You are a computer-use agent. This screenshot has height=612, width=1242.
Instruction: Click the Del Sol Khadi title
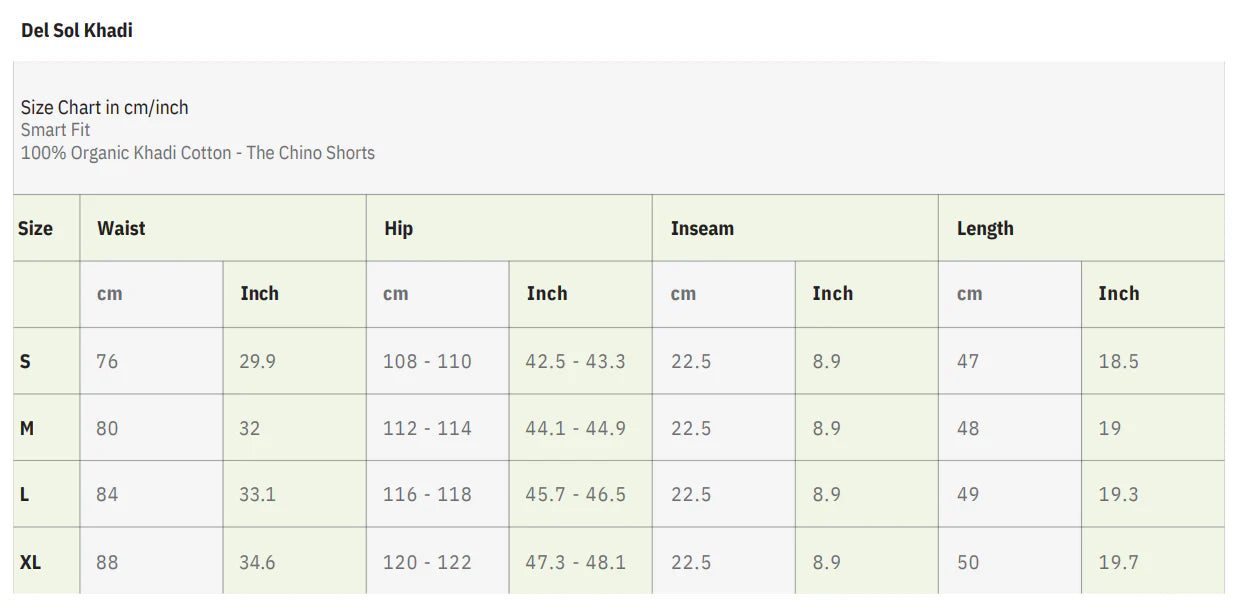click(77, 30)
